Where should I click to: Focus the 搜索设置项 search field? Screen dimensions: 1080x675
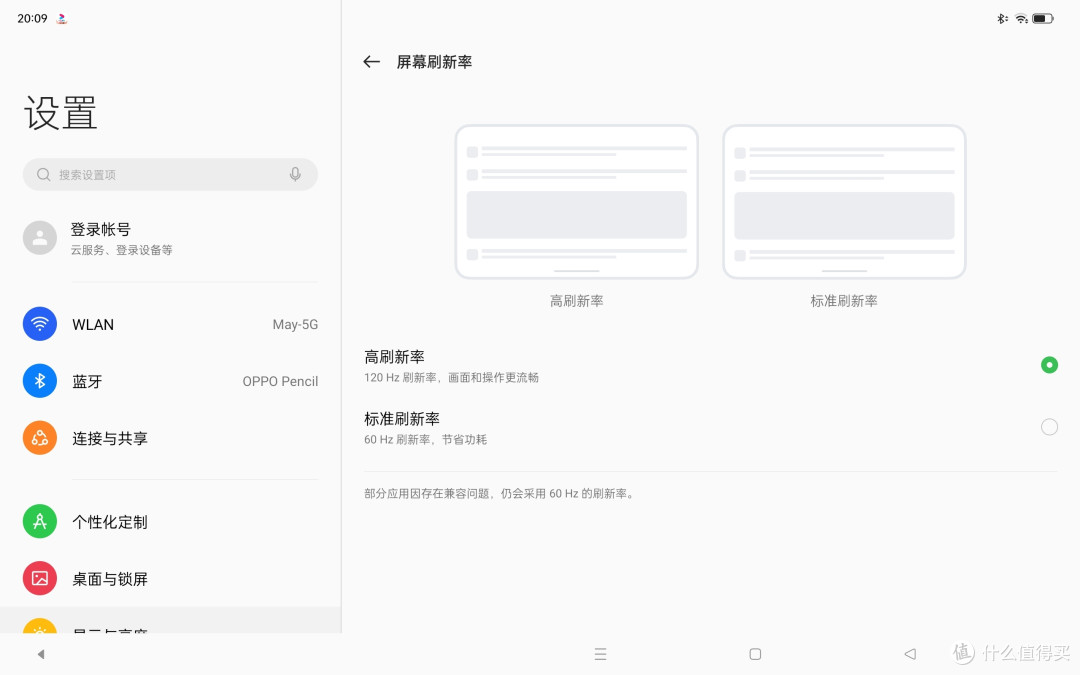point(170,174)
